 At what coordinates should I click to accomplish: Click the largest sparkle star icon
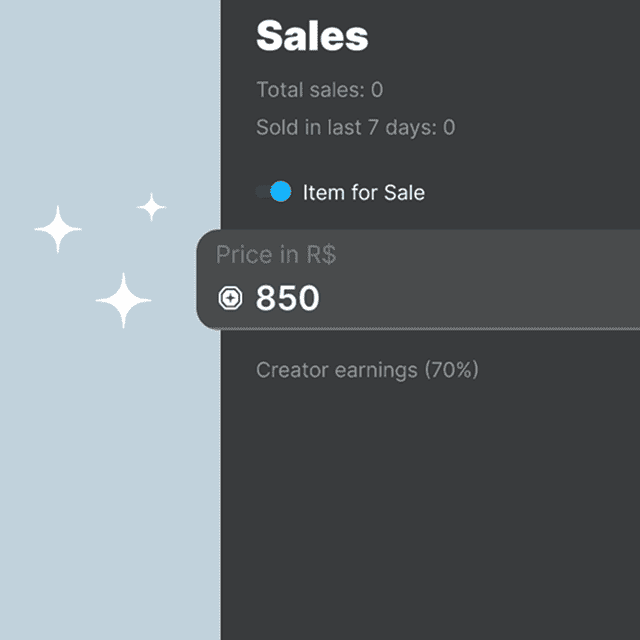(x=123, y=300)
